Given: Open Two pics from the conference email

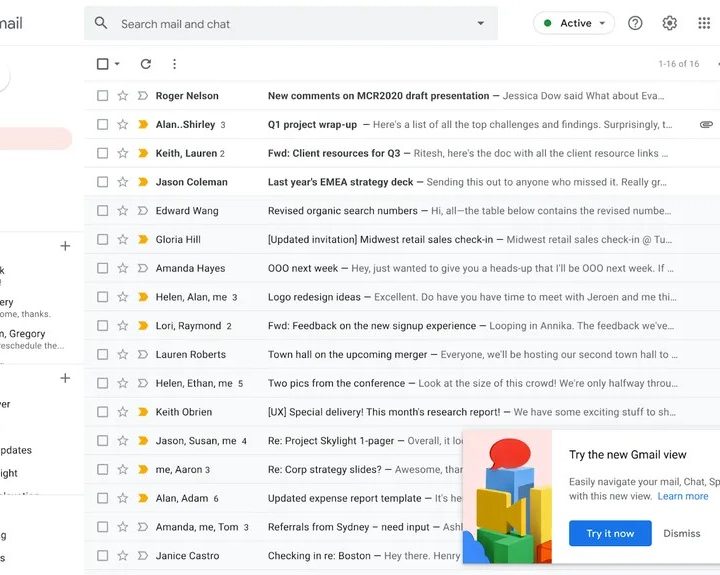Looking at the screenshot, I should [x=402, y=383].
